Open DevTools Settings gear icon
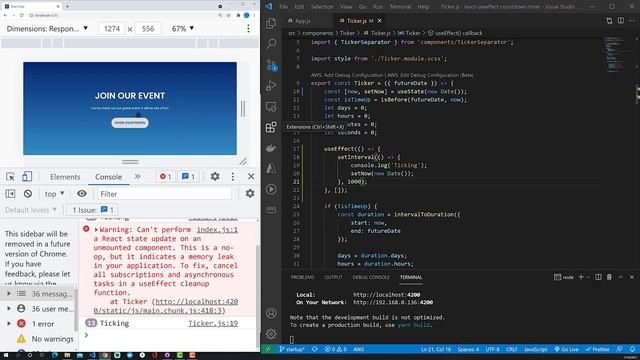Viewport: 640px width, 360px height. (215, 176)
